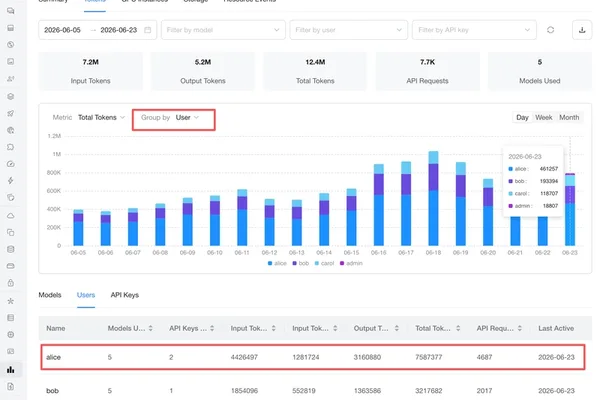The width and height of the screenshot is (600, 400).
Task: Open the chat bubbles sidebar icon
Action: (x=11, y=11)
